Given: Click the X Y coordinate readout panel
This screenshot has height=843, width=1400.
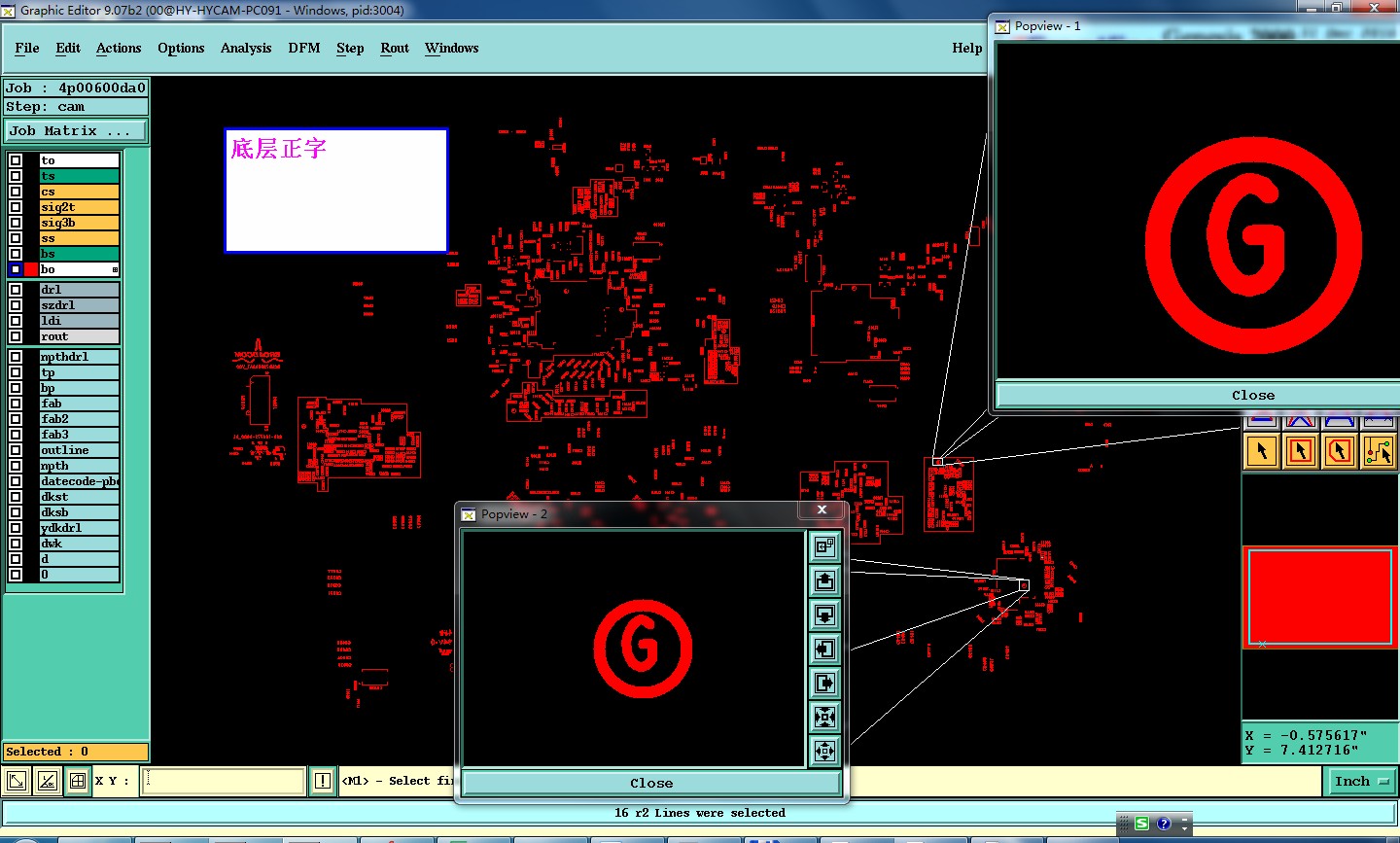Looking at the screenshot, I should [1320, 743].
